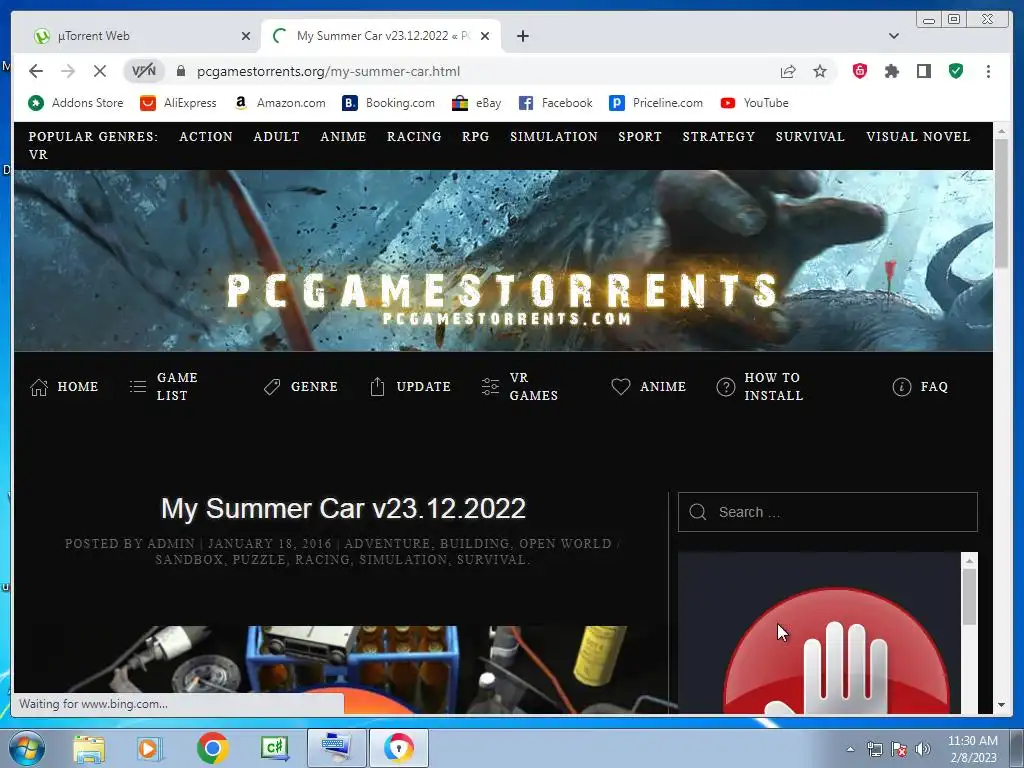Image resolution: width=1024 pixels, height=768 pixels.
Task: Open the Facebook bookmark
Action: [x=555, y=103]
